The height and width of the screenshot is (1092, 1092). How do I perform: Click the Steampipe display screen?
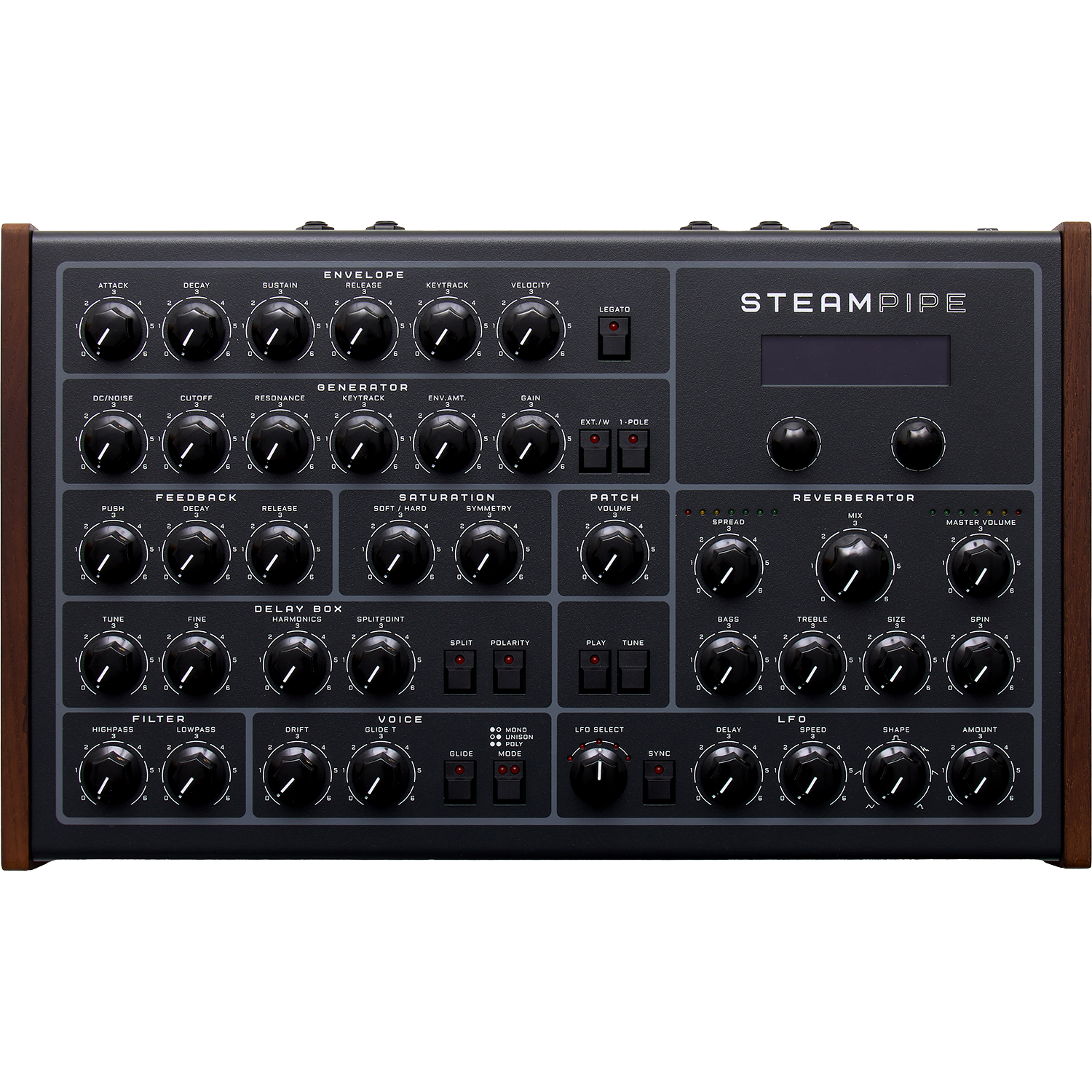[855, 360]
